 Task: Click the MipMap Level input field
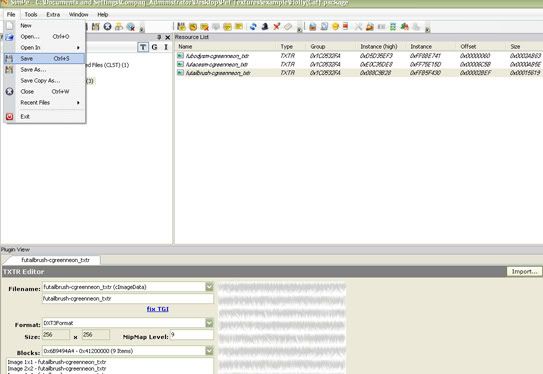(192, 335)
